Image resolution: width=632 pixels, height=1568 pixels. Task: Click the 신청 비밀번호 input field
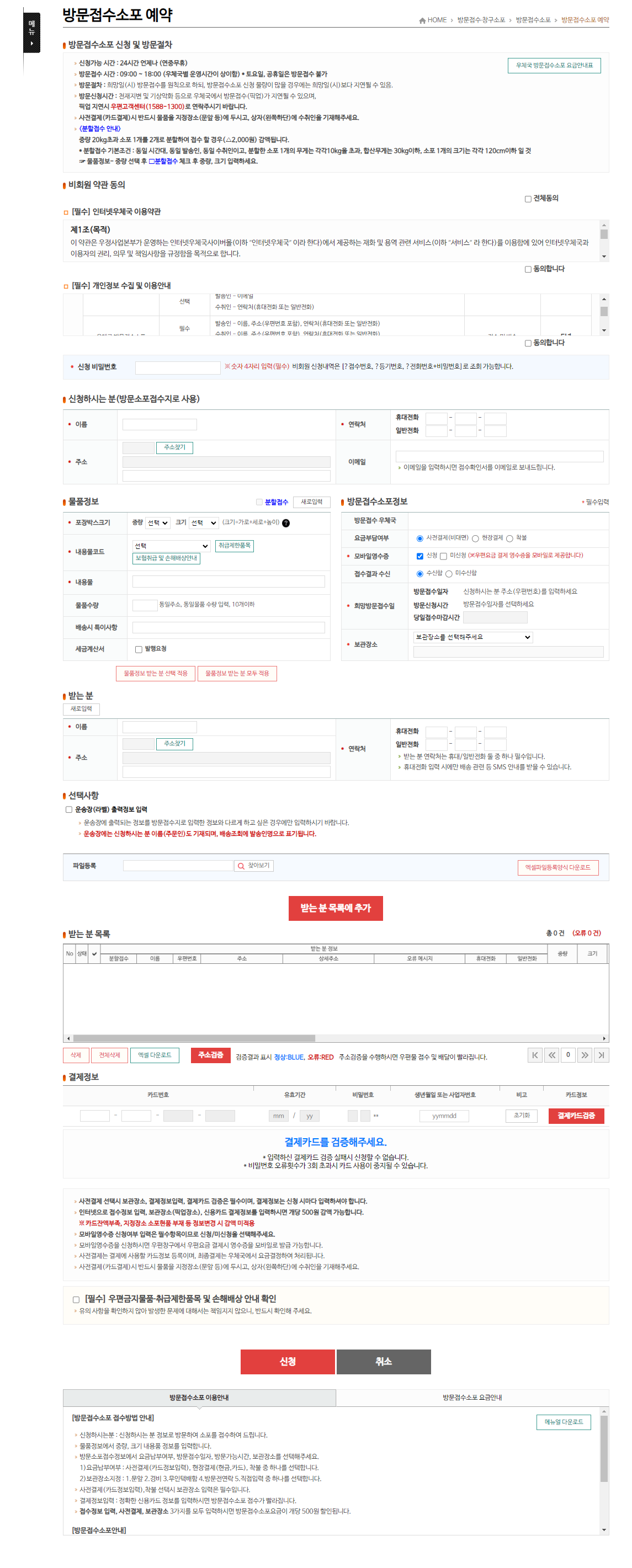tap(178, 367)
